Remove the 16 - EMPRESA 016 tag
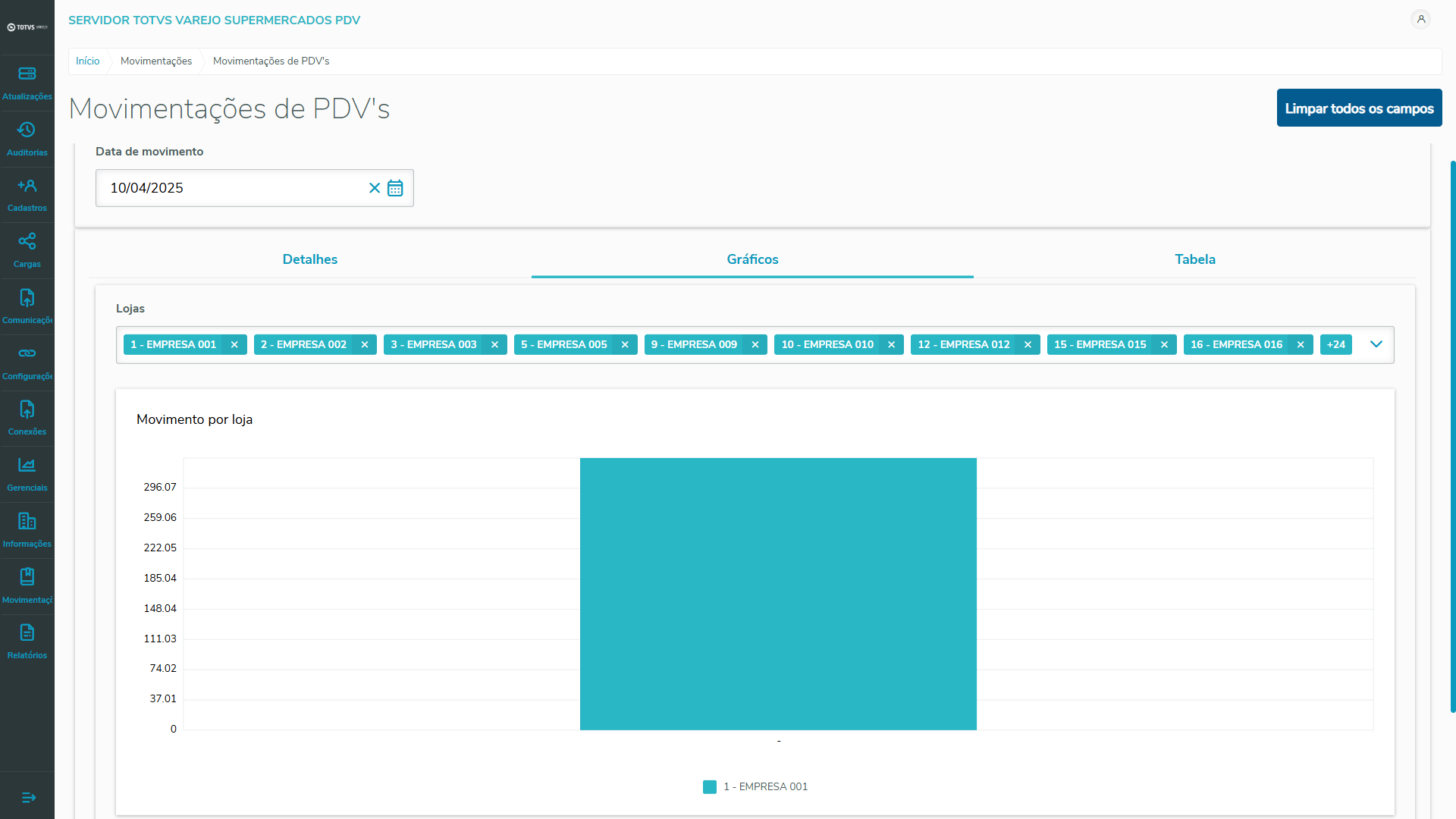The width and height of the screenshot is (1456, 819). [1301, 345]
